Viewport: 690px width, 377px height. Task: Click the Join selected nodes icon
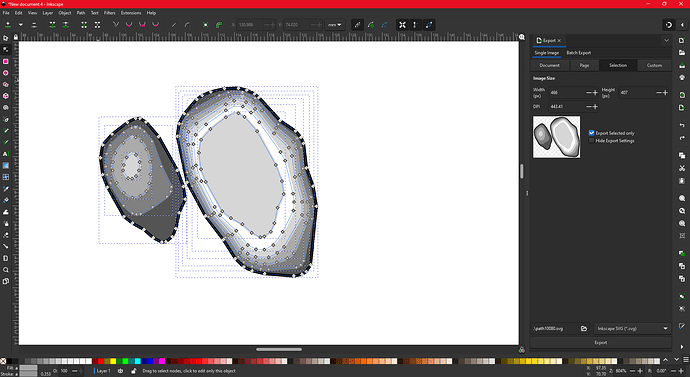click(52, 25)
